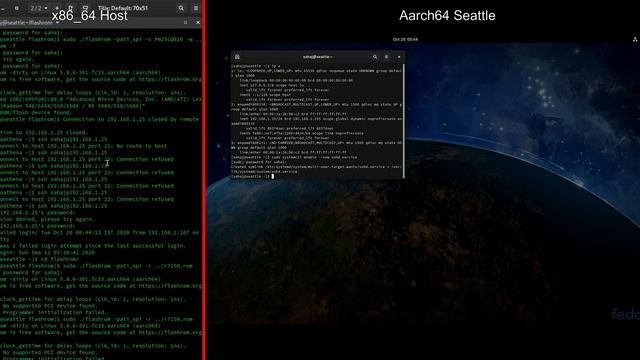Screen dimensions: 640x360
Task: Open search in the Seattle terminal
Action: [x=375, y=57]
